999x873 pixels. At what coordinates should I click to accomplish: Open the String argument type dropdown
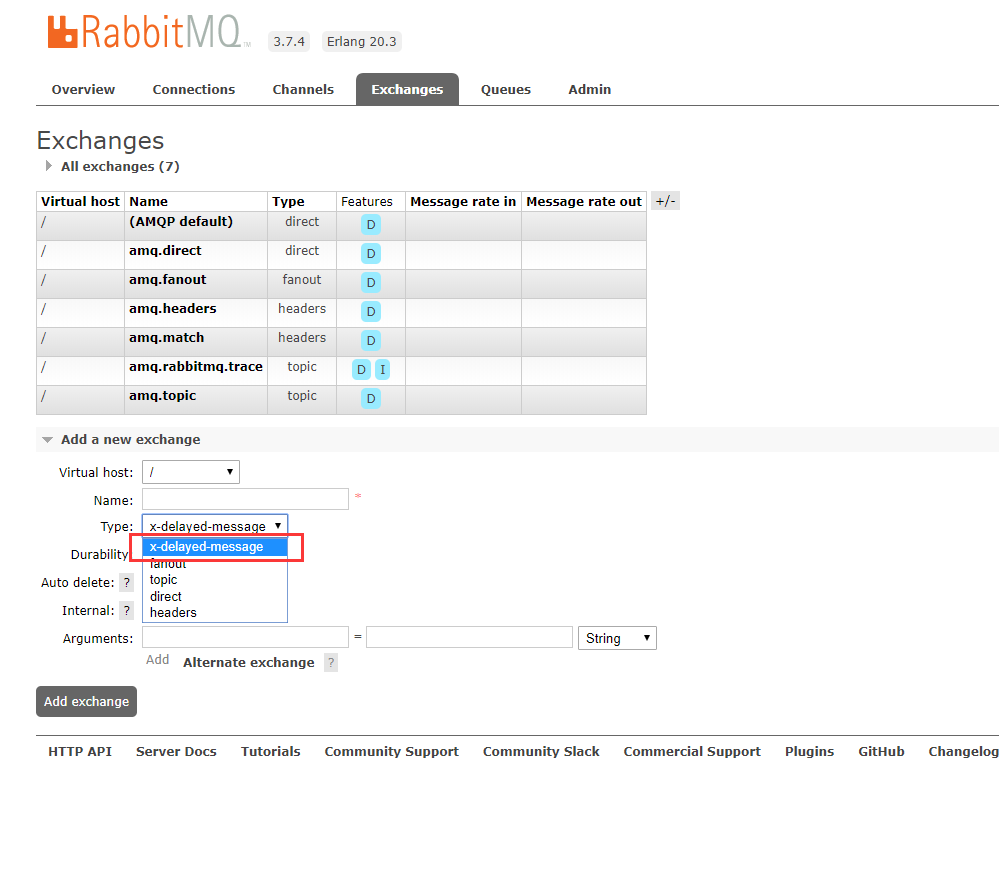click(617, 638)
